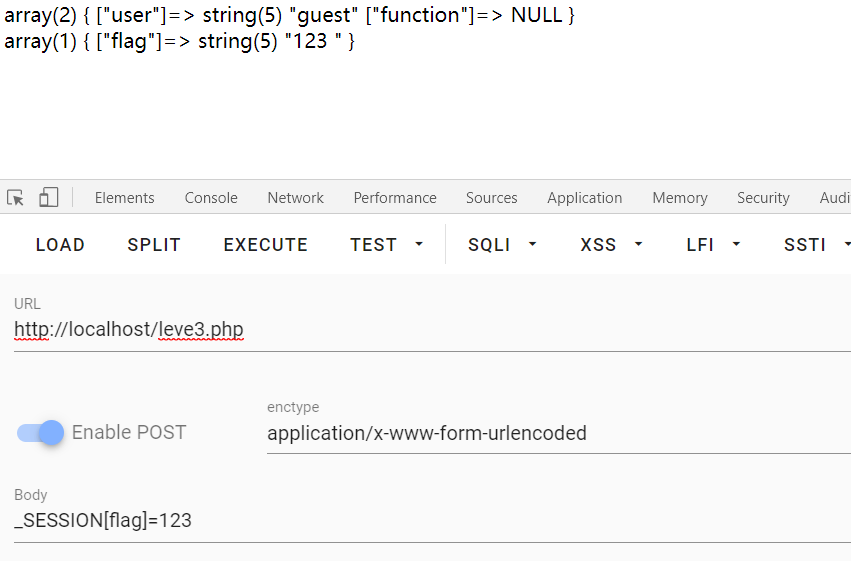Open the Network tab

(295, 197)
